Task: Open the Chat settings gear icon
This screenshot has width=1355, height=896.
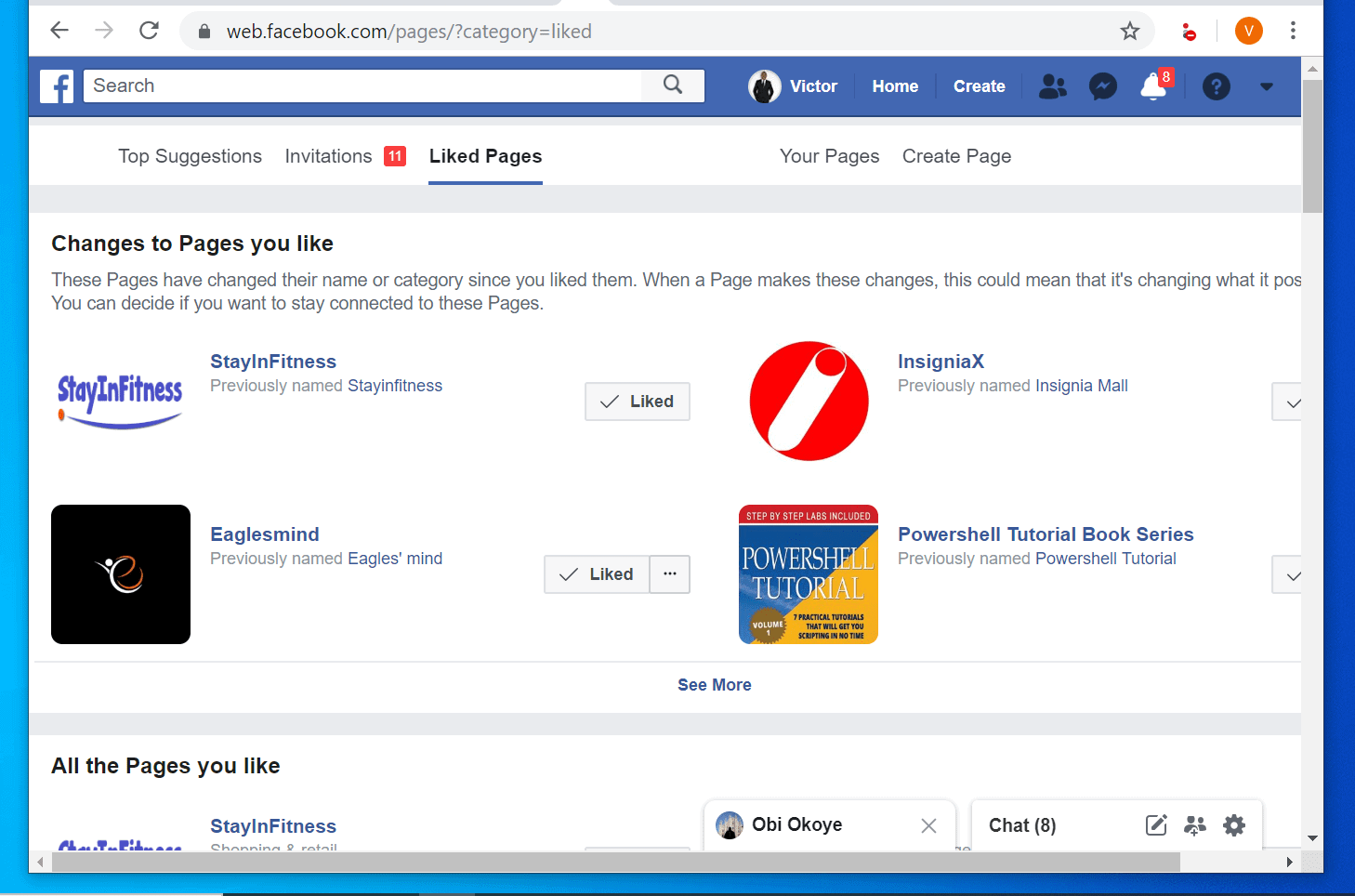Action: [x=1234, y=825]
